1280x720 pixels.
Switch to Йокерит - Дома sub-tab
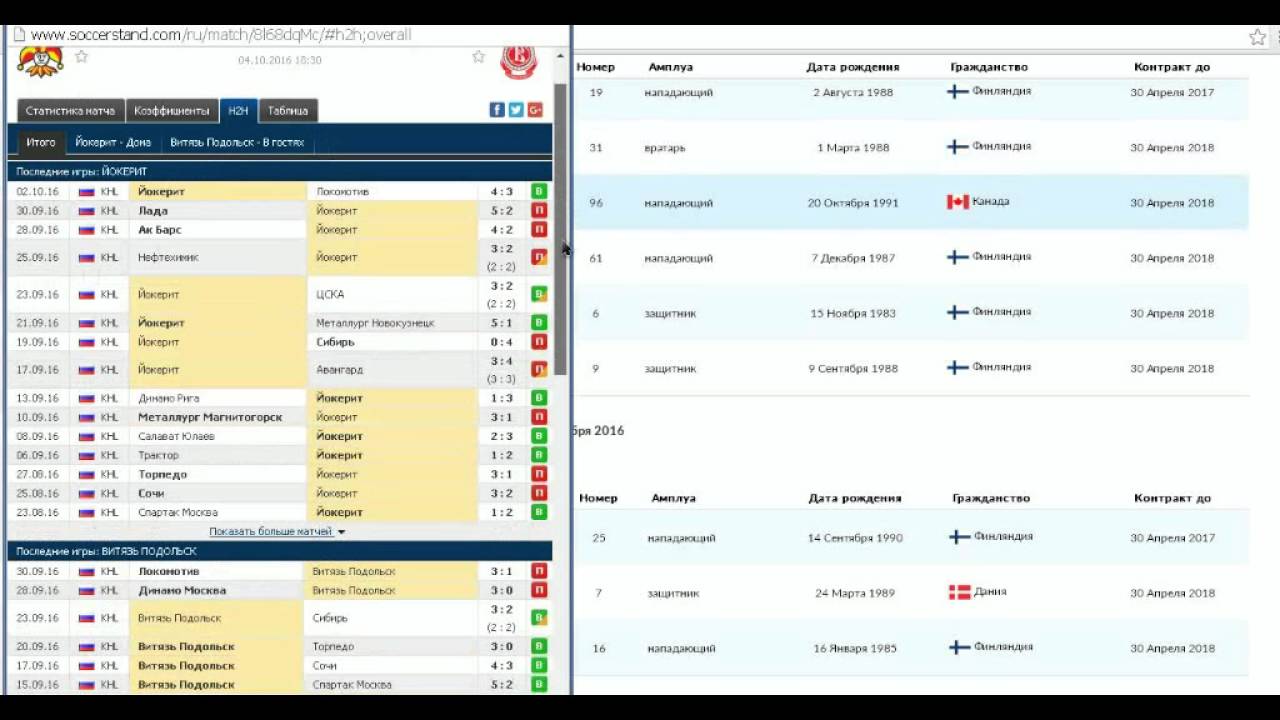pos(113,142)
